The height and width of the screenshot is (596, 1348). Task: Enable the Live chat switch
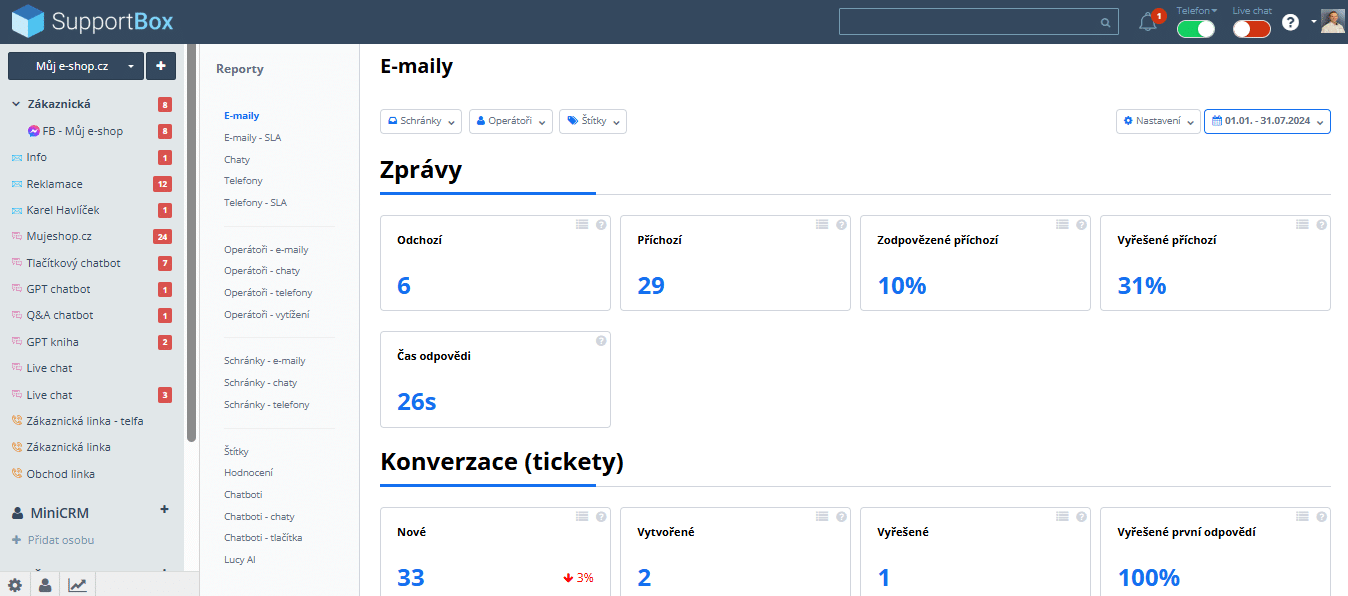(x=1251, y=29)
